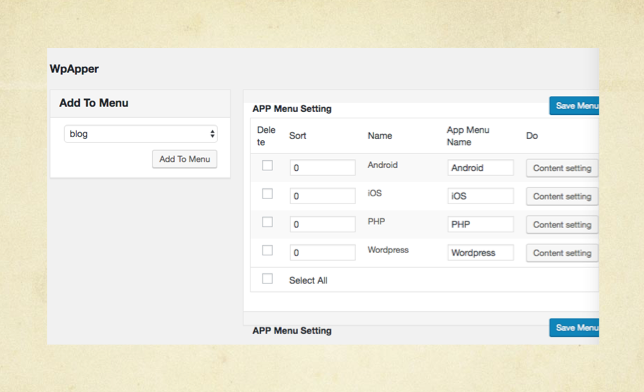
Task: Click the App Menu Name column header
Action: [468, 136]
